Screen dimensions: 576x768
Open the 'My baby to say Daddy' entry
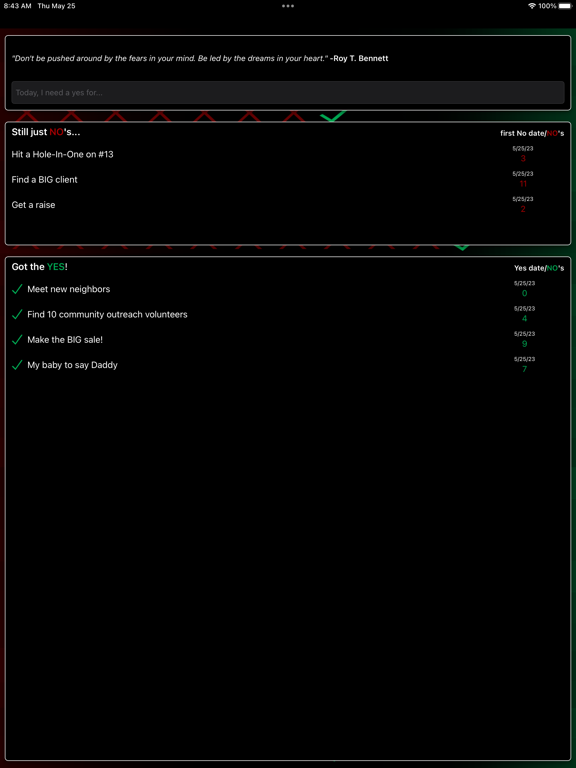72,365
